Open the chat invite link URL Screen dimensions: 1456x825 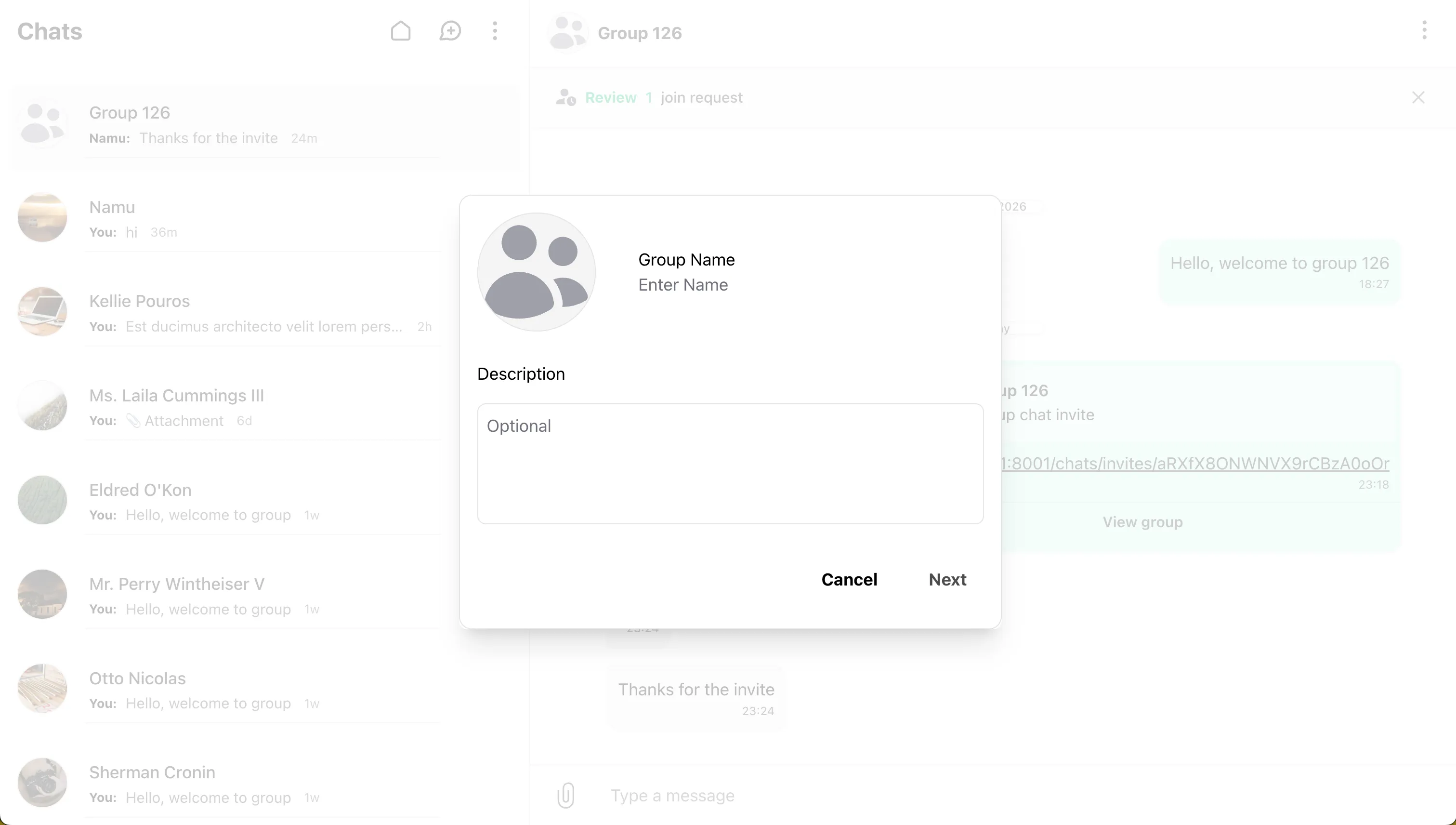point(1195,464)
